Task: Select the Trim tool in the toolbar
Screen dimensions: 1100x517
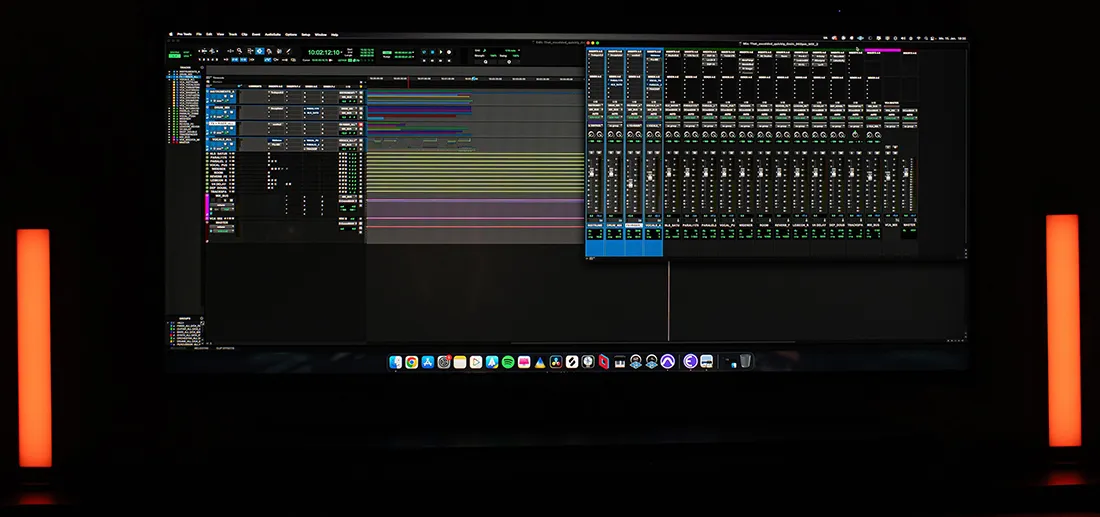Action: tap(250, 51)
